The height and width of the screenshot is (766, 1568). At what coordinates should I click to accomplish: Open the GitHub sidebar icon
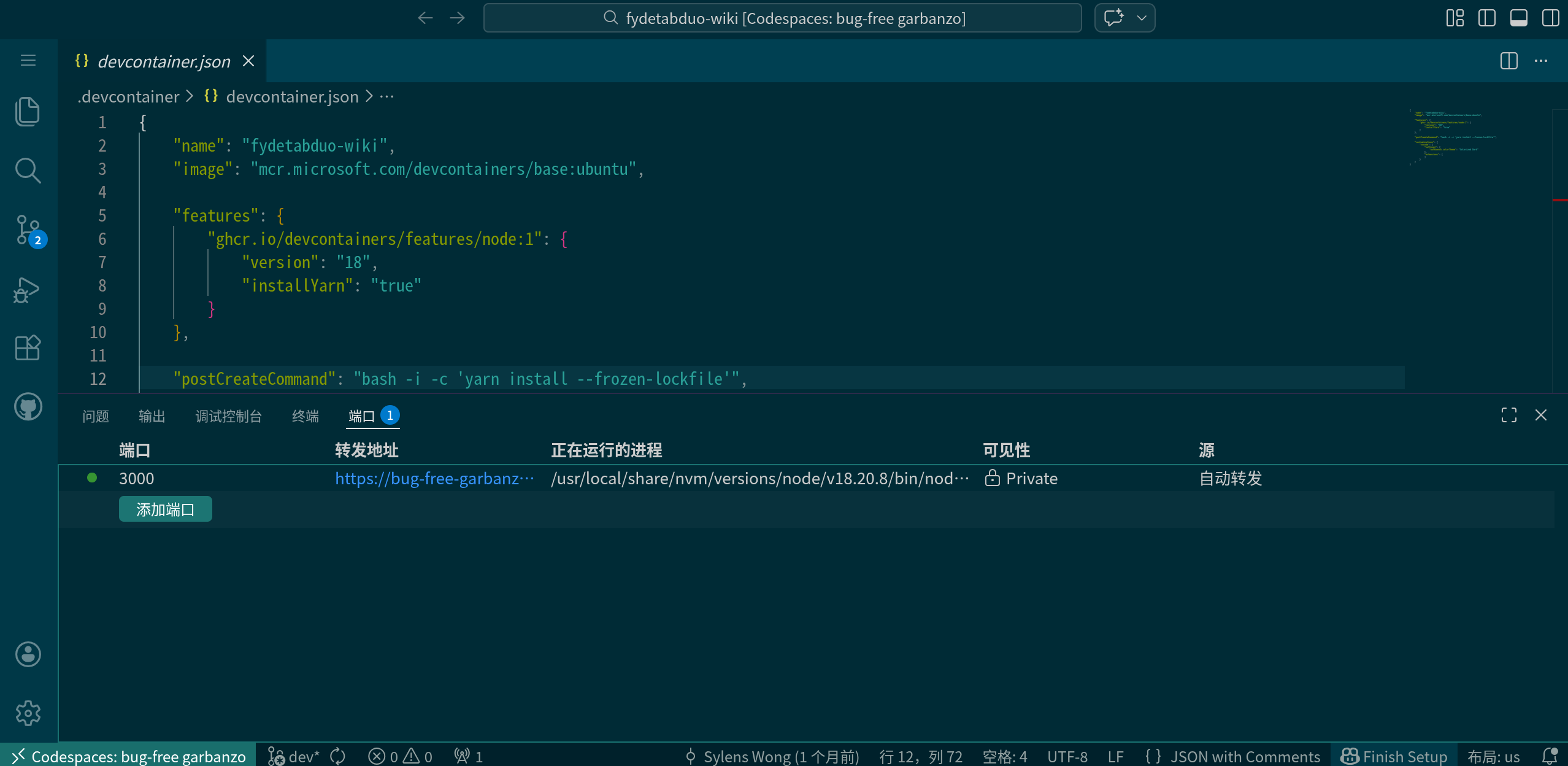28,406
